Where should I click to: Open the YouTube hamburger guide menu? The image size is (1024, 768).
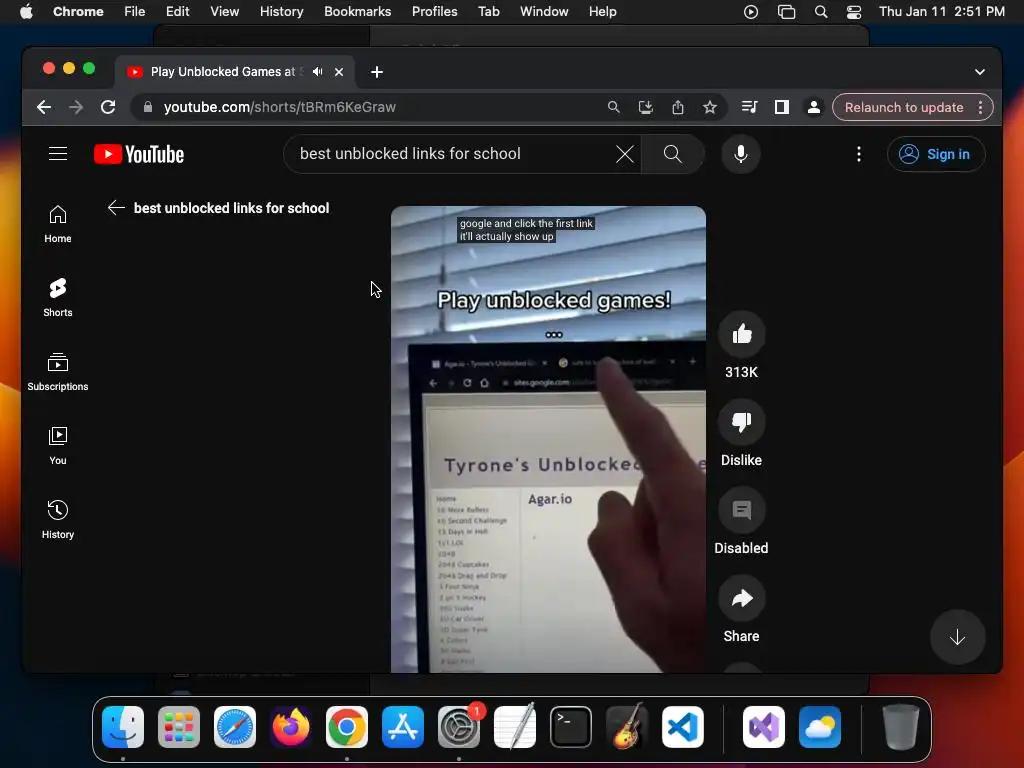click(58, 154)
